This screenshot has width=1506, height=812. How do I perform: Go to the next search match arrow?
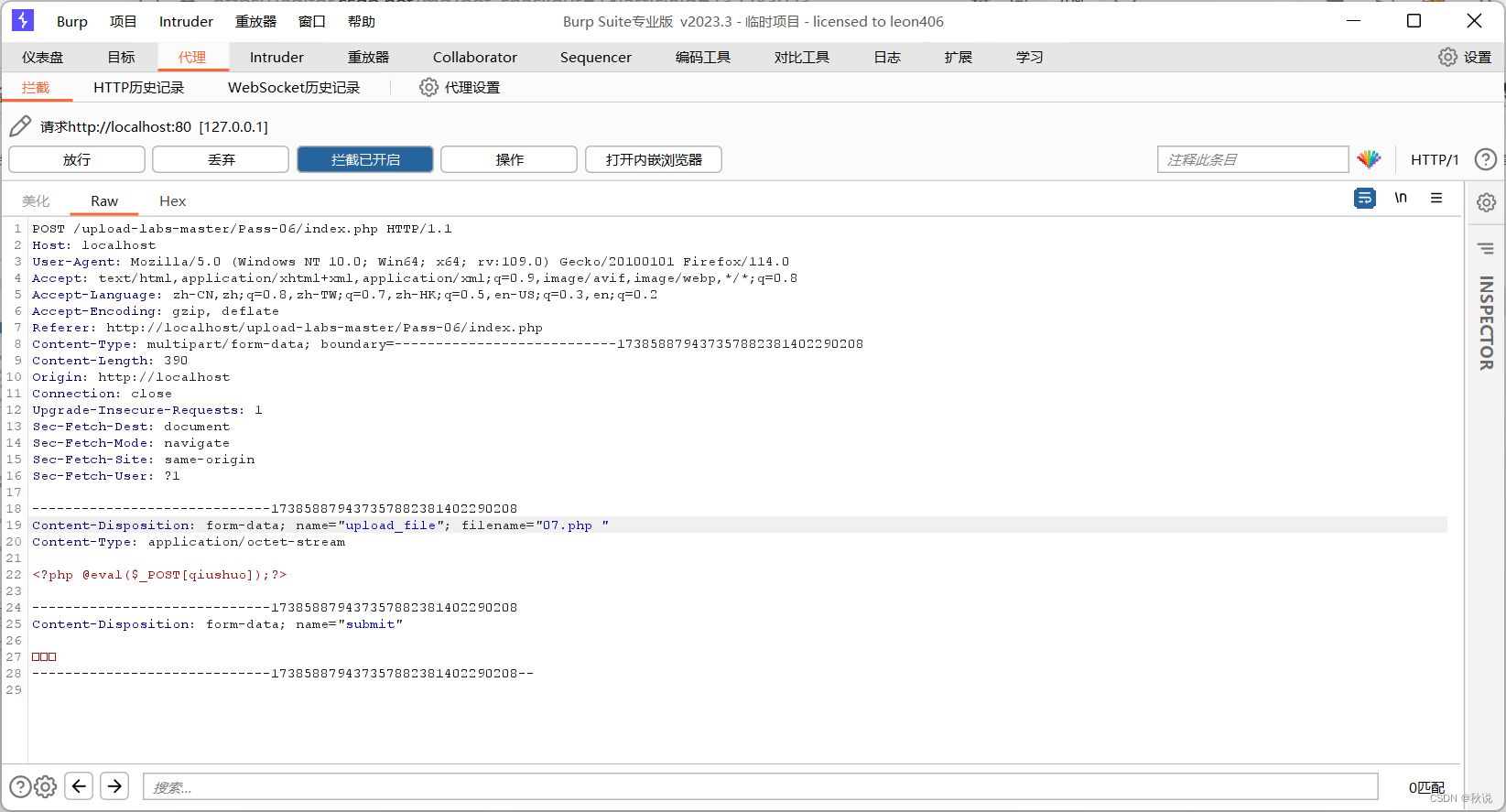click(x=114, y=785)
